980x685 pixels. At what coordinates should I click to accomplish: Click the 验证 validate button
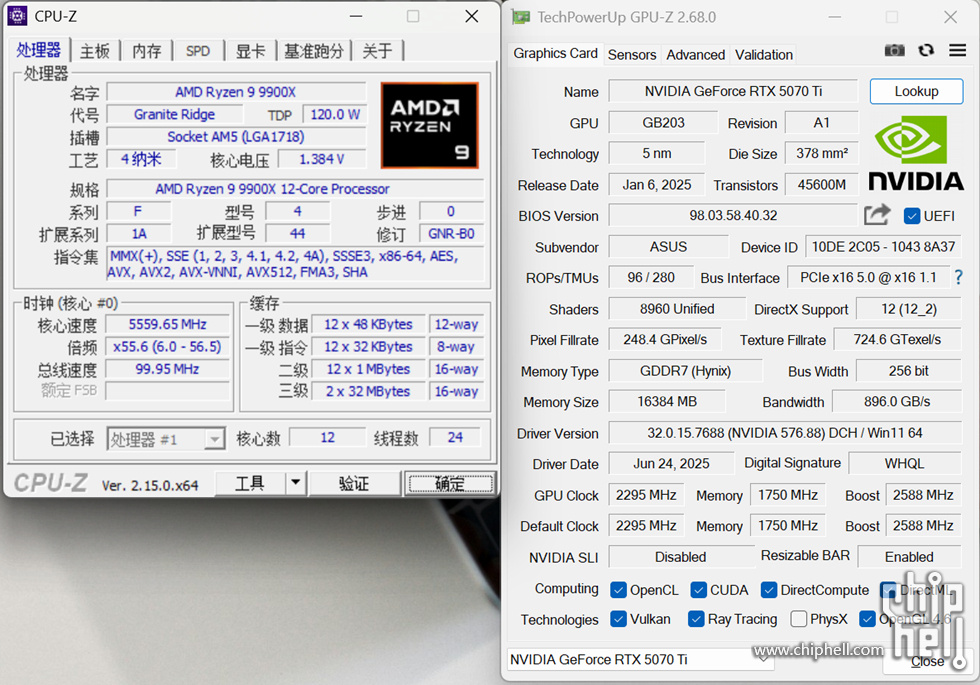(354, 483)
